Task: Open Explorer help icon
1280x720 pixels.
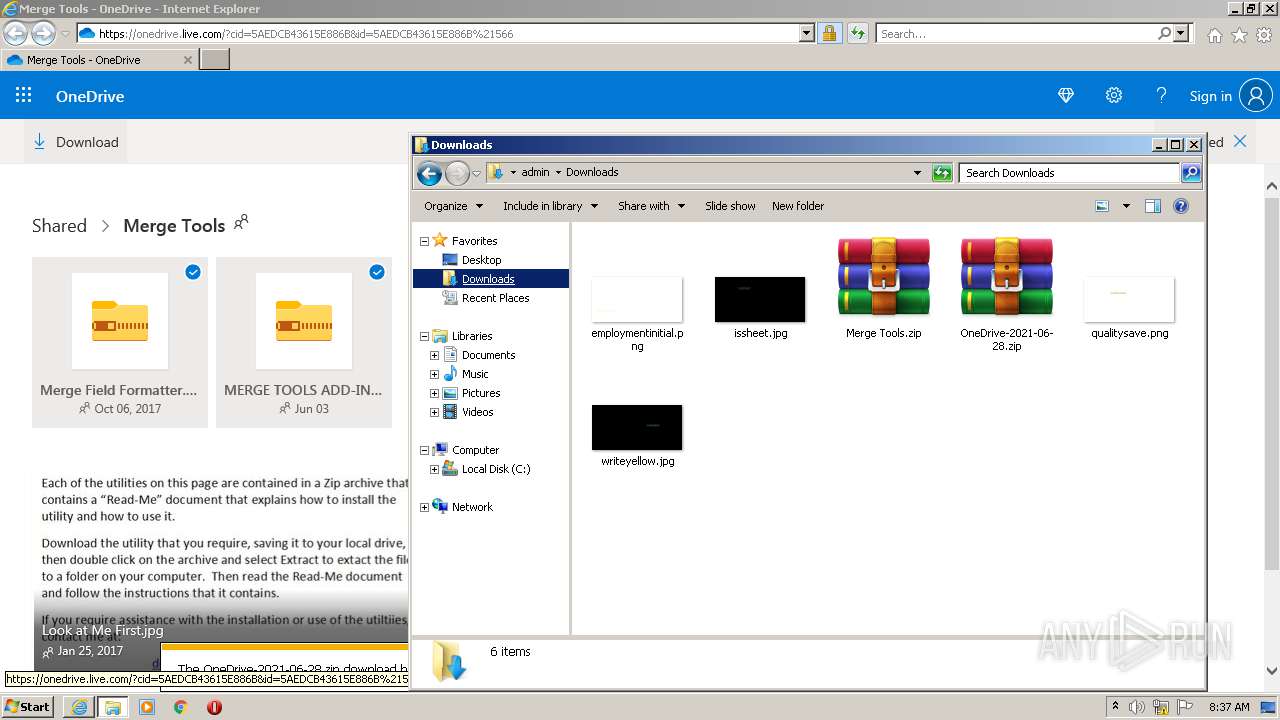Action: click(1181, 206)
